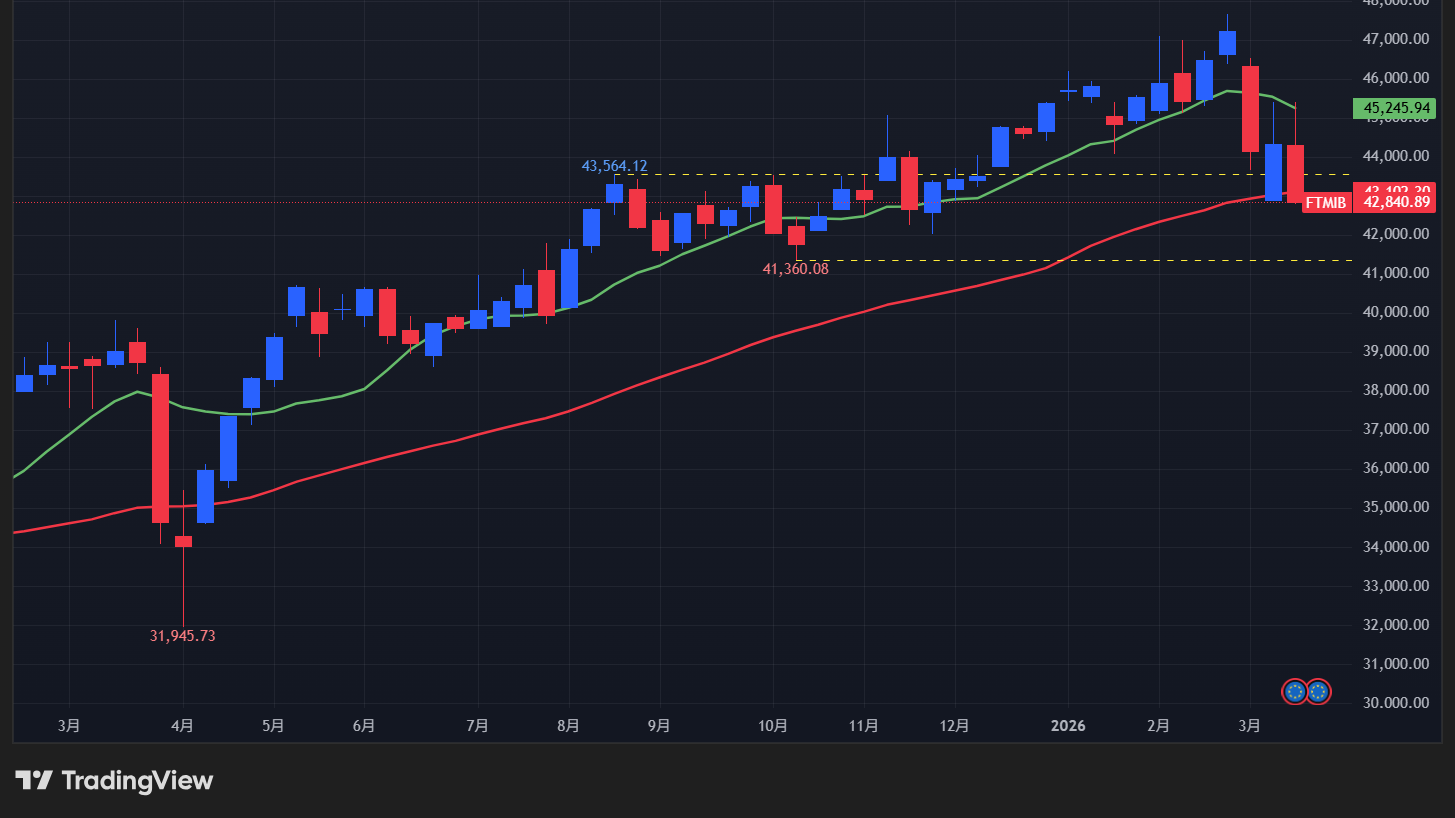Click the 43,564.12 high price marker
The image size is (1455, 818).
pyautogui.click(x=614, y=166)
